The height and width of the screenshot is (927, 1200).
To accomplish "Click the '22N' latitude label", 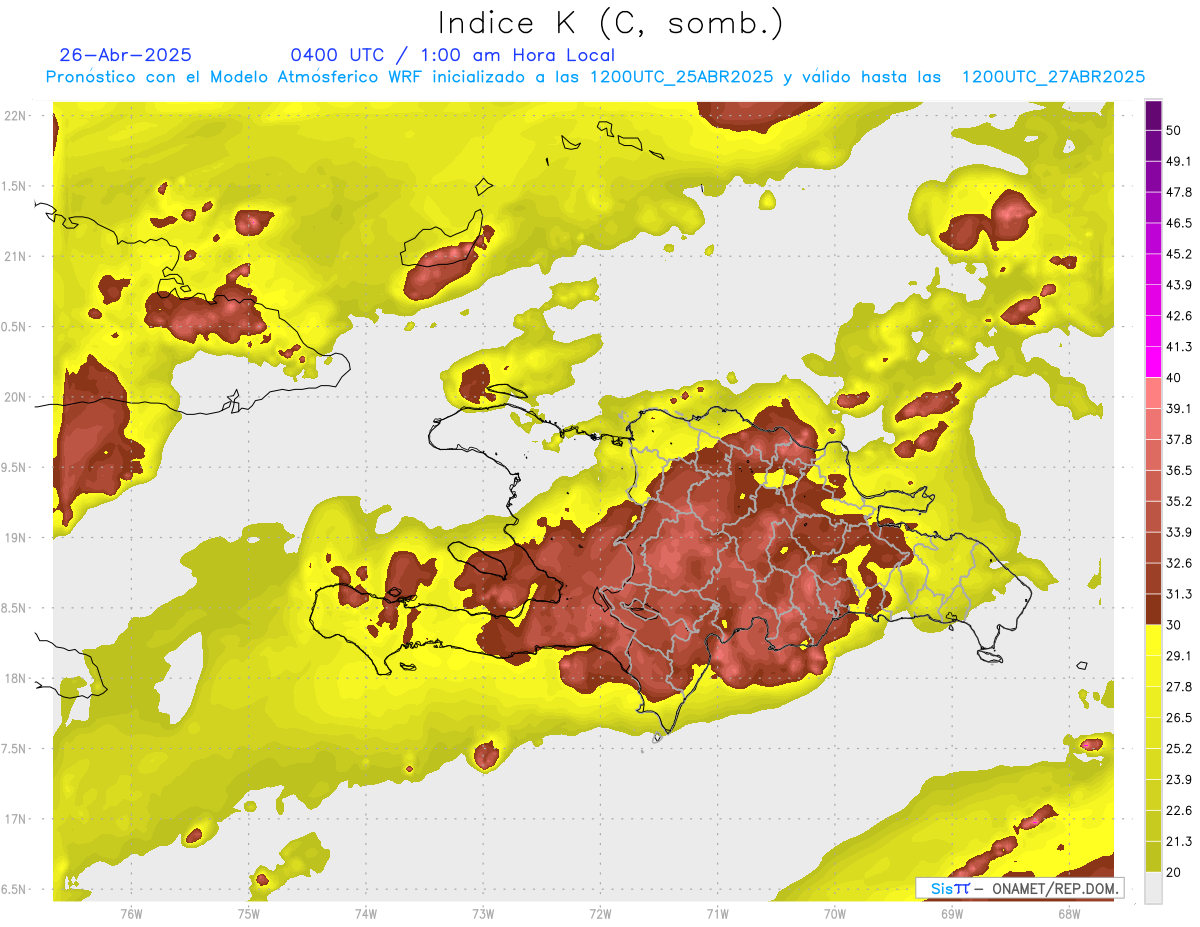I will coord(15,116).
